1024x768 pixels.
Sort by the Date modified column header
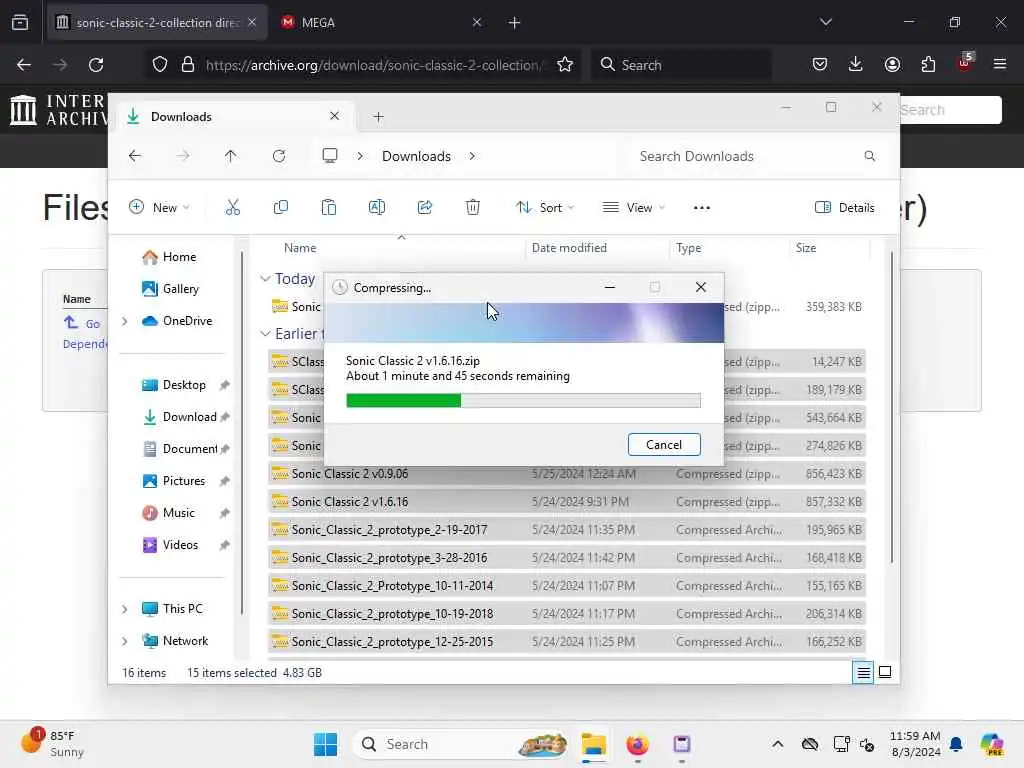569,248
